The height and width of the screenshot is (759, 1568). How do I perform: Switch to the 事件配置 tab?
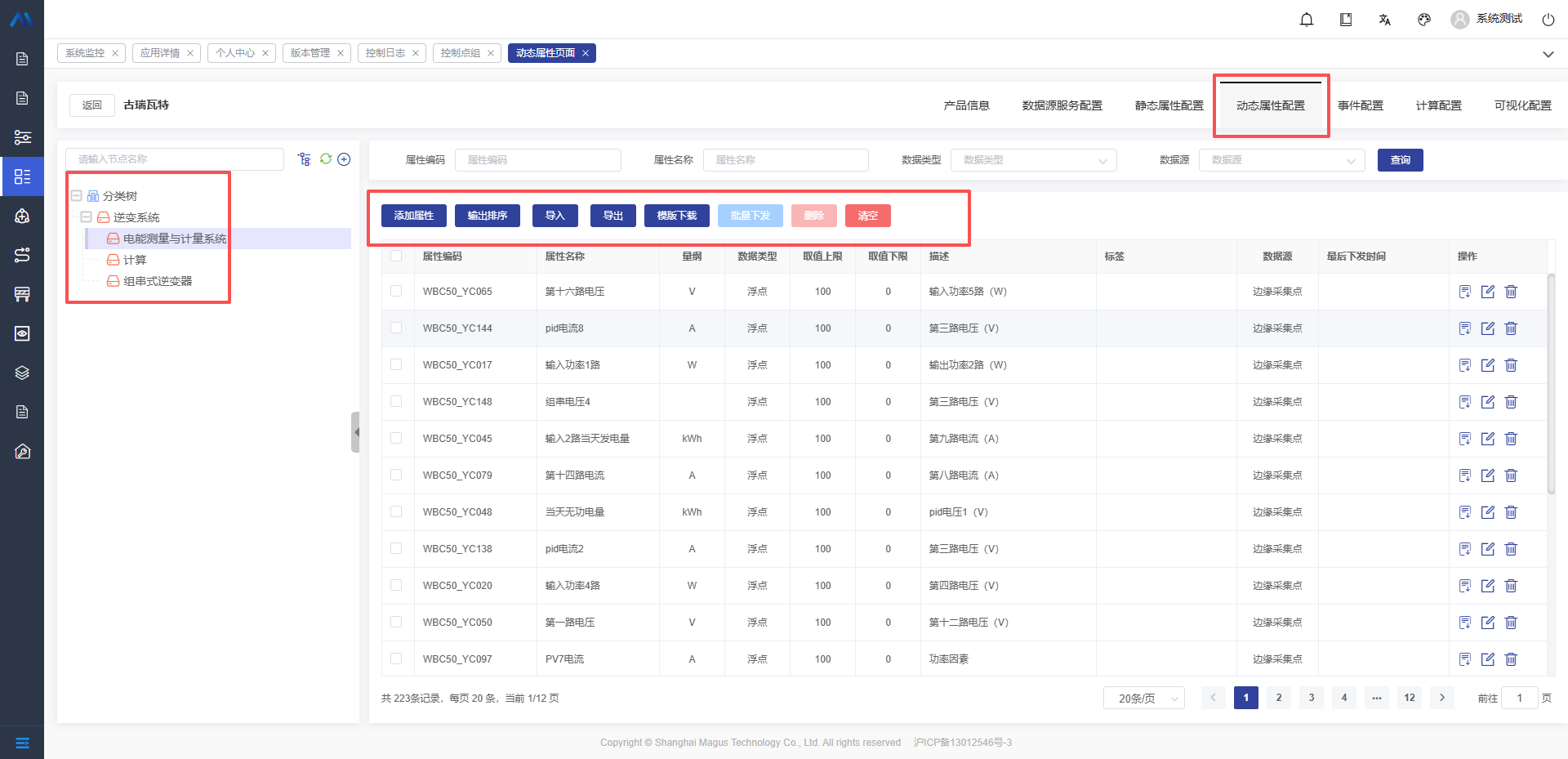pyautogui.click(x=1360, y=105)
